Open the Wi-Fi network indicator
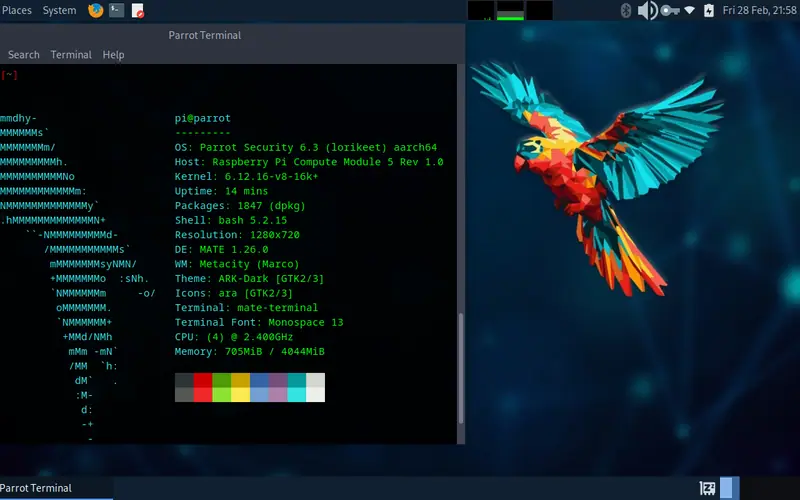 689,10
